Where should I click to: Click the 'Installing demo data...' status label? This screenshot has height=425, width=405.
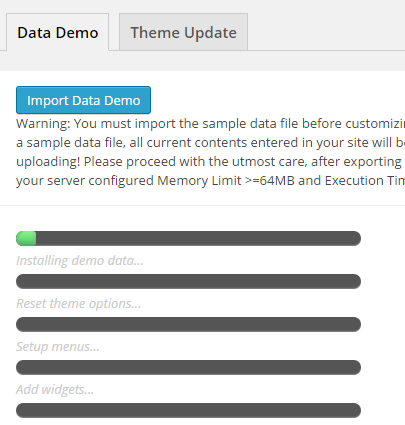coord(80,260)
